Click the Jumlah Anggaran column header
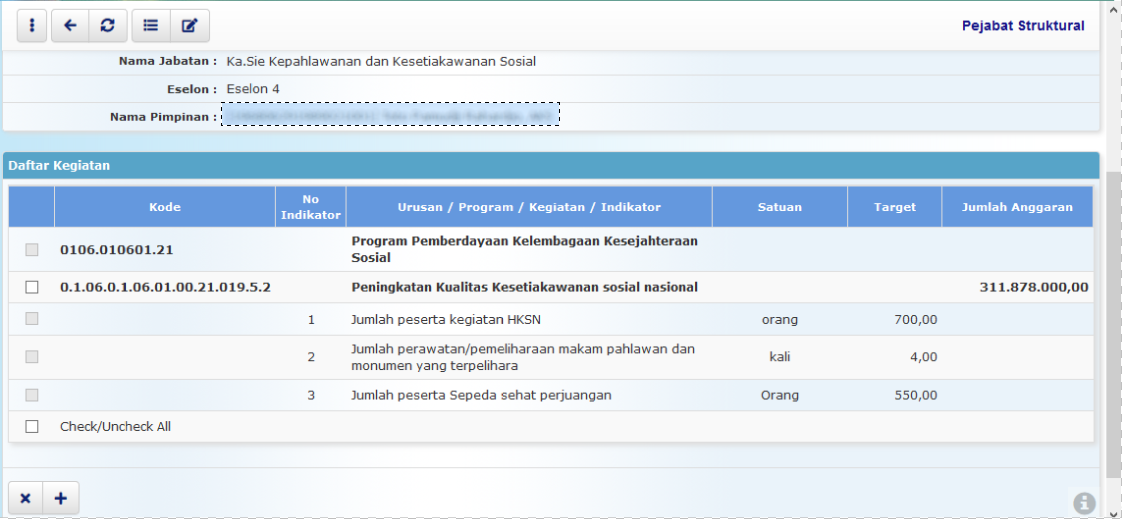The image size is (1122, 519). [1016, 207]
